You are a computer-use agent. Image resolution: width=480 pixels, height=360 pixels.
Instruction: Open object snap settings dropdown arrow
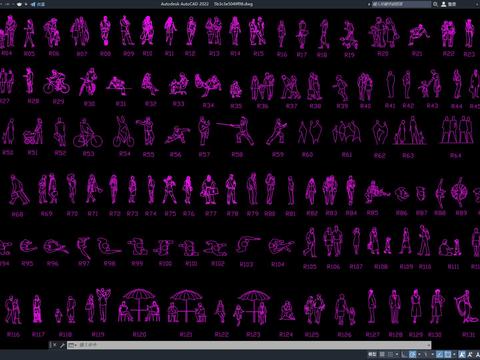tap(454, 354)
